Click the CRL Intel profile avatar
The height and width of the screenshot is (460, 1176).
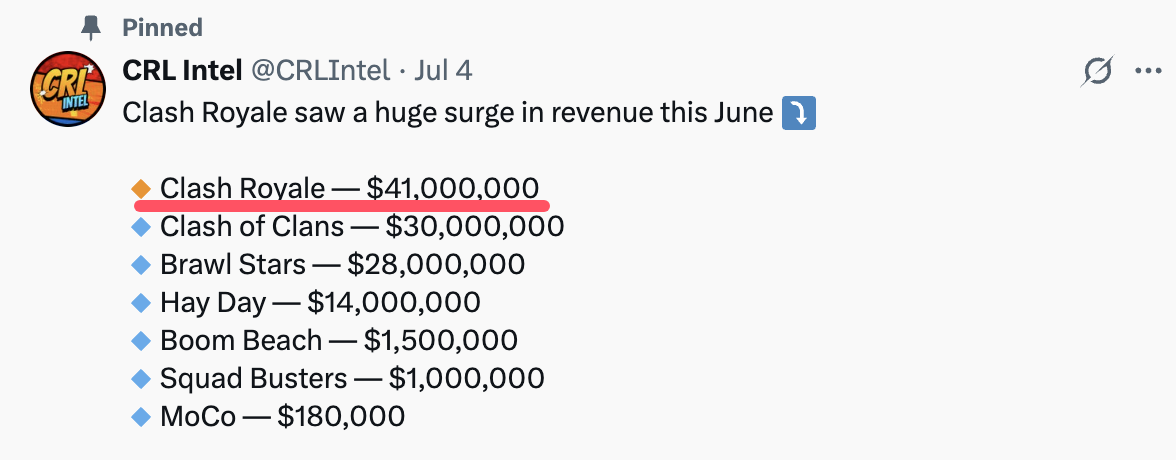pos(68,89)
